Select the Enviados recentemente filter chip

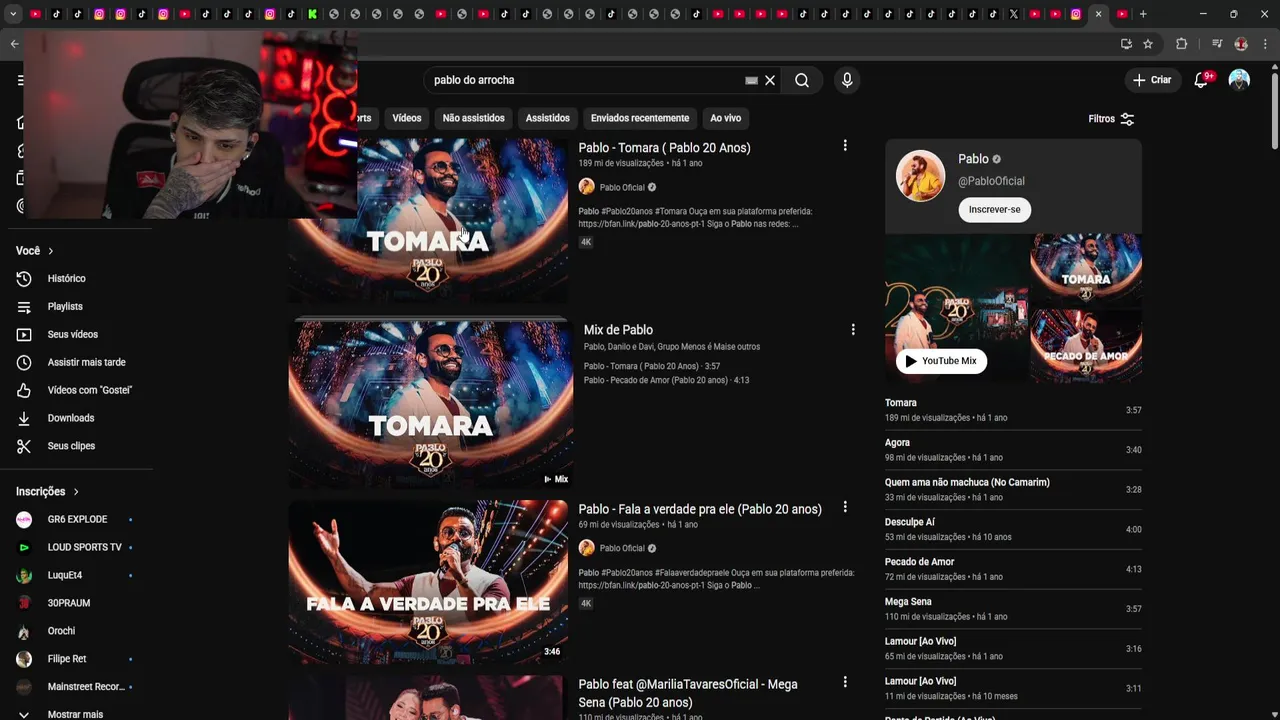[640, 118]
